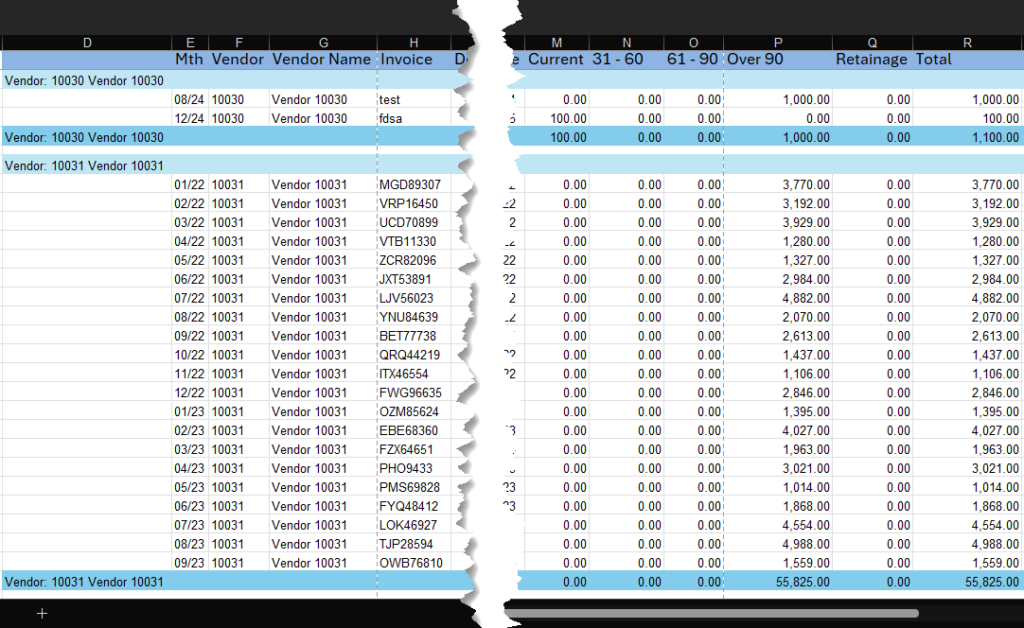The height and width of the screenshot is (628, 1024).
Task: Click the "61 - 90" header cell
Action: point(693,59)
